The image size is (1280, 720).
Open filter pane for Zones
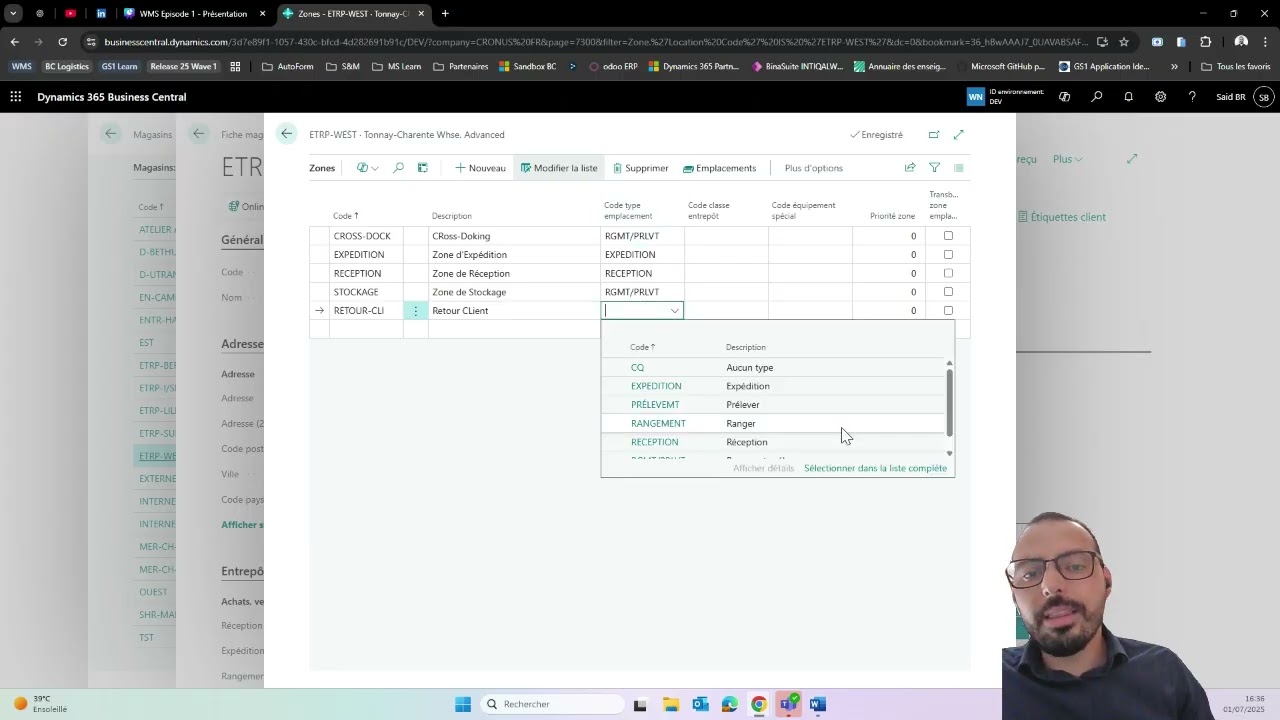tap(934, 168)
